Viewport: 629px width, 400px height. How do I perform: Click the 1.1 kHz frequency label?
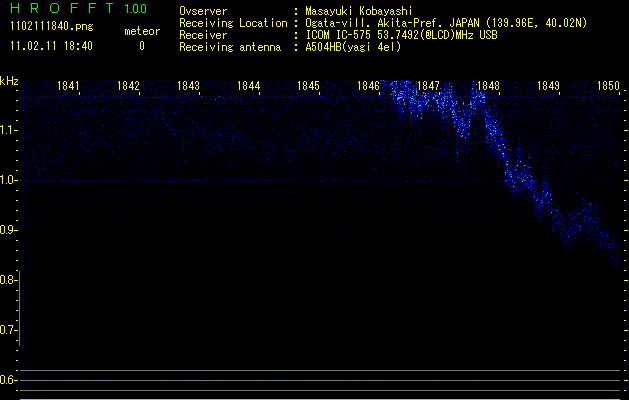click(8, 130)
